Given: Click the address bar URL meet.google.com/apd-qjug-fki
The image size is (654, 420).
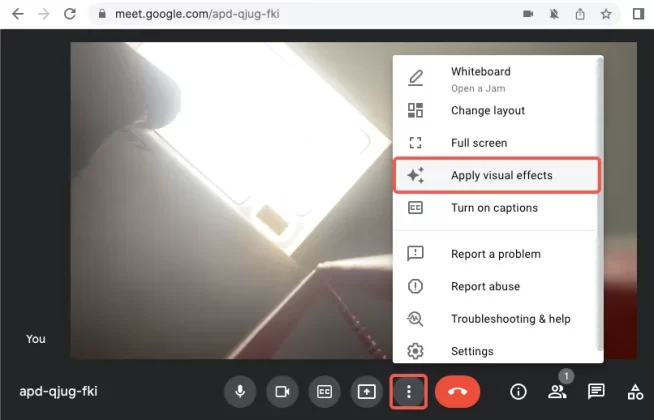Looking at the screenshot, I should 197,14.
